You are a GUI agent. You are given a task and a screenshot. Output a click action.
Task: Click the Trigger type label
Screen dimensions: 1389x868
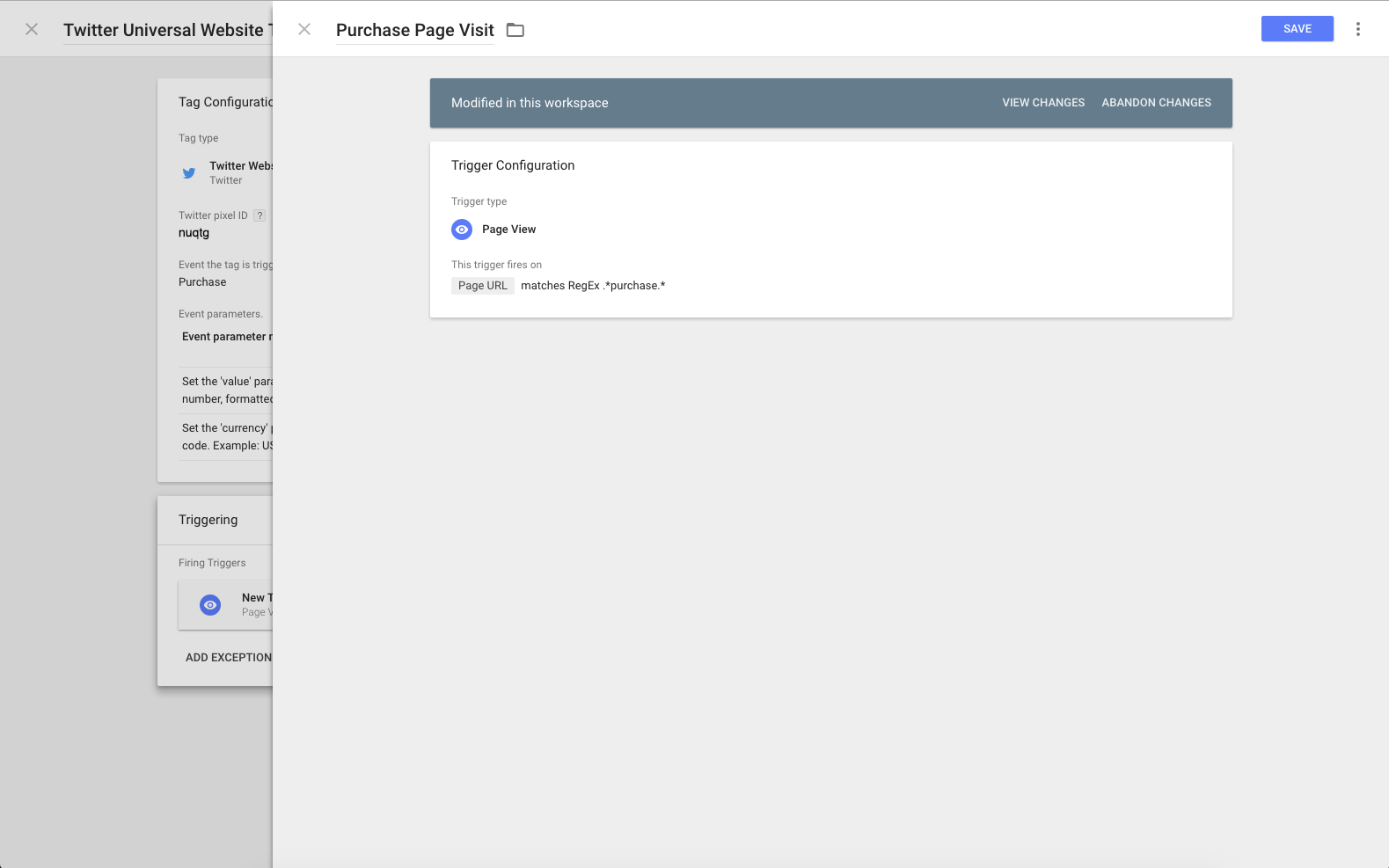tap(479, 201)
